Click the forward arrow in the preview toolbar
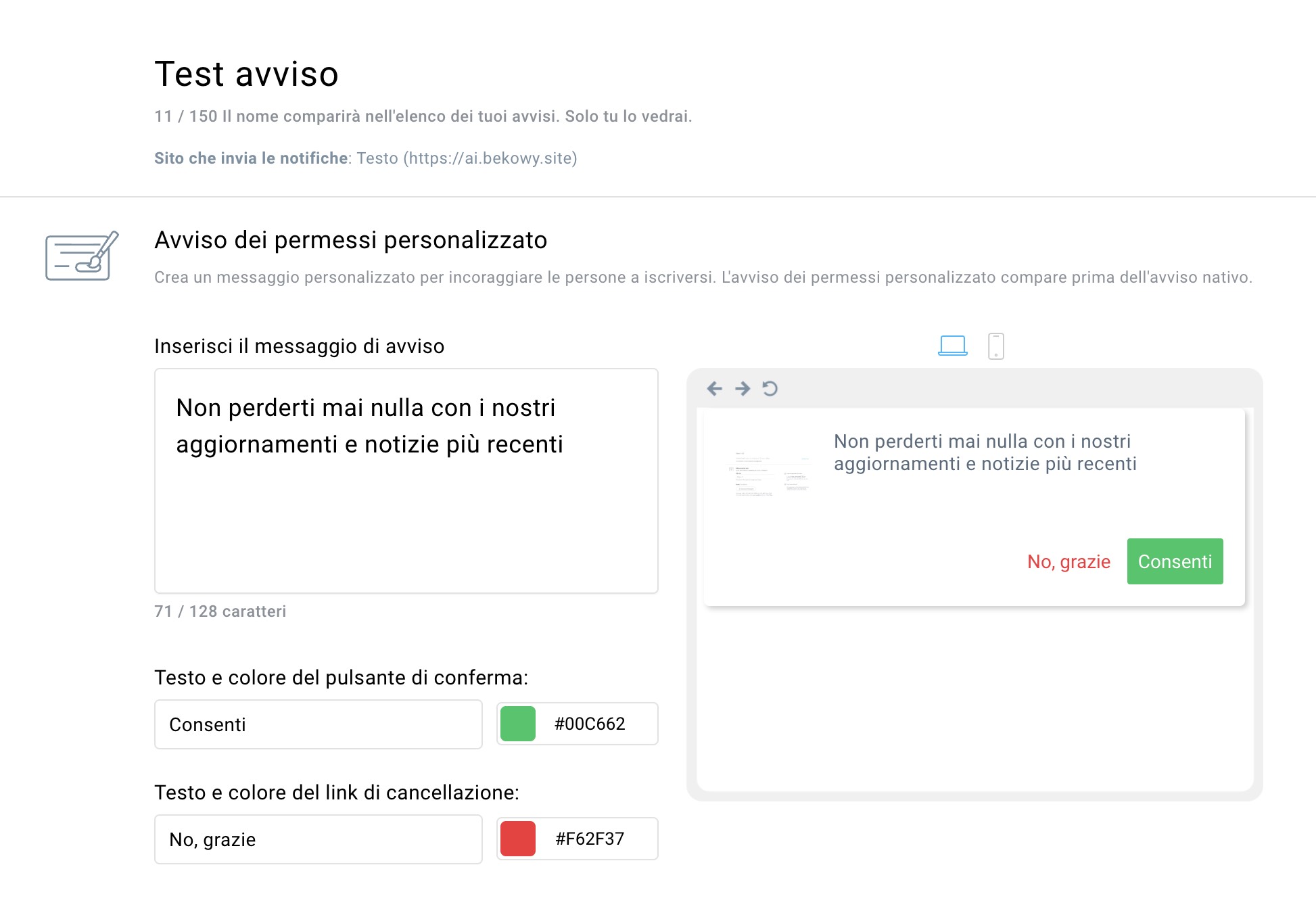The image size is (1316, 909). pos(743,388)
